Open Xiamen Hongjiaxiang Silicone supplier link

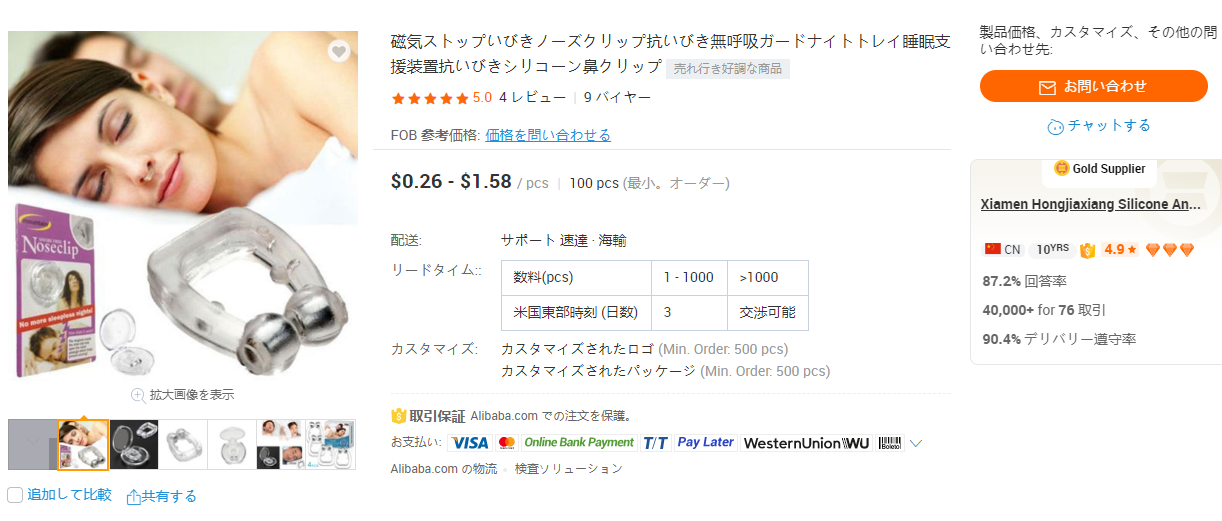[x=1090, y=204]
